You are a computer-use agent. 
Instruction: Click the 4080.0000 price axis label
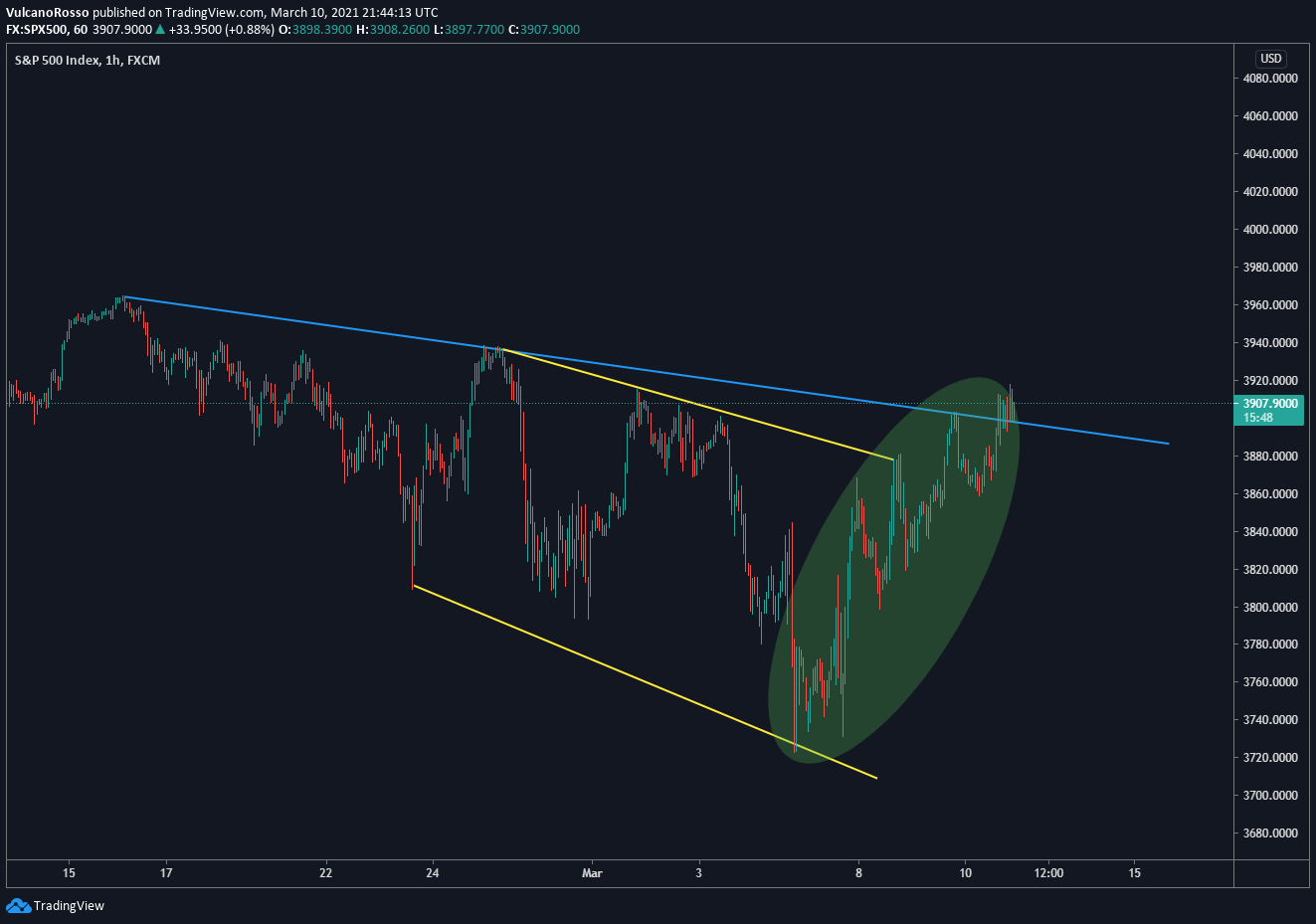[x=1270, y=79]
